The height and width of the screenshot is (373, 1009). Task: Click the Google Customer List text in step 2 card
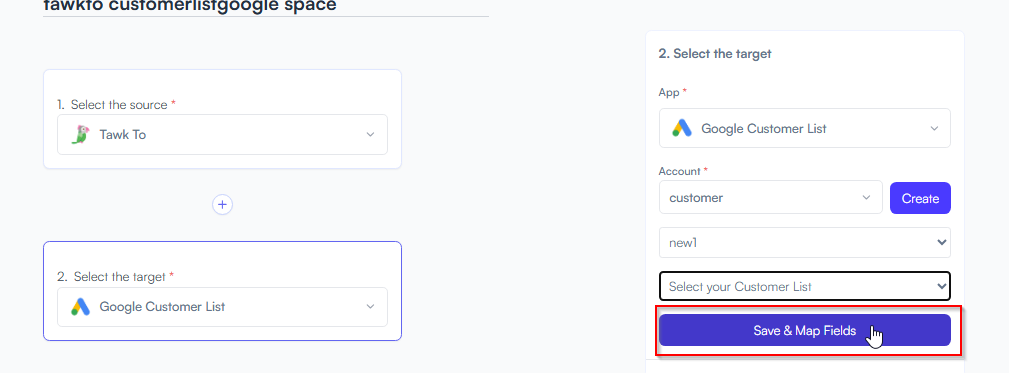162,307
